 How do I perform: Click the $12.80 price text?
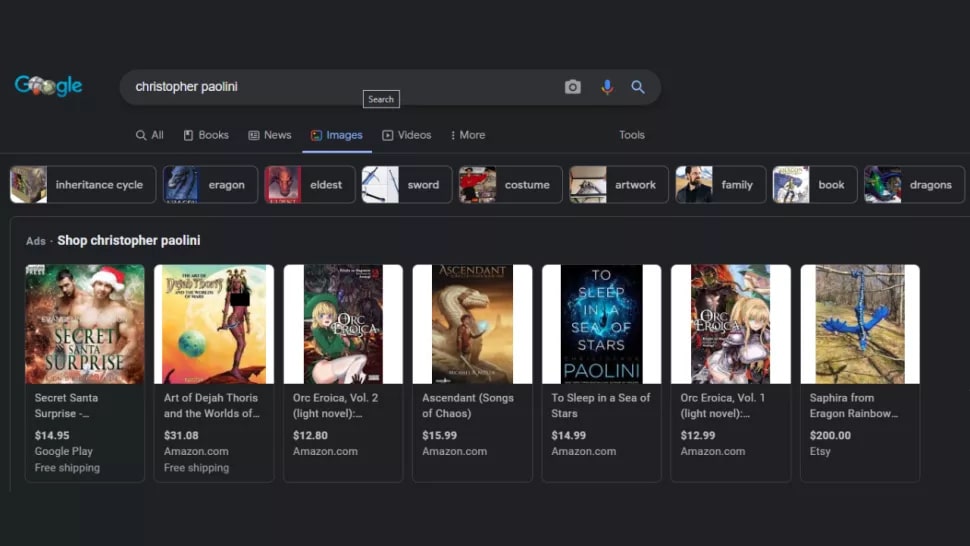[311, 435]
